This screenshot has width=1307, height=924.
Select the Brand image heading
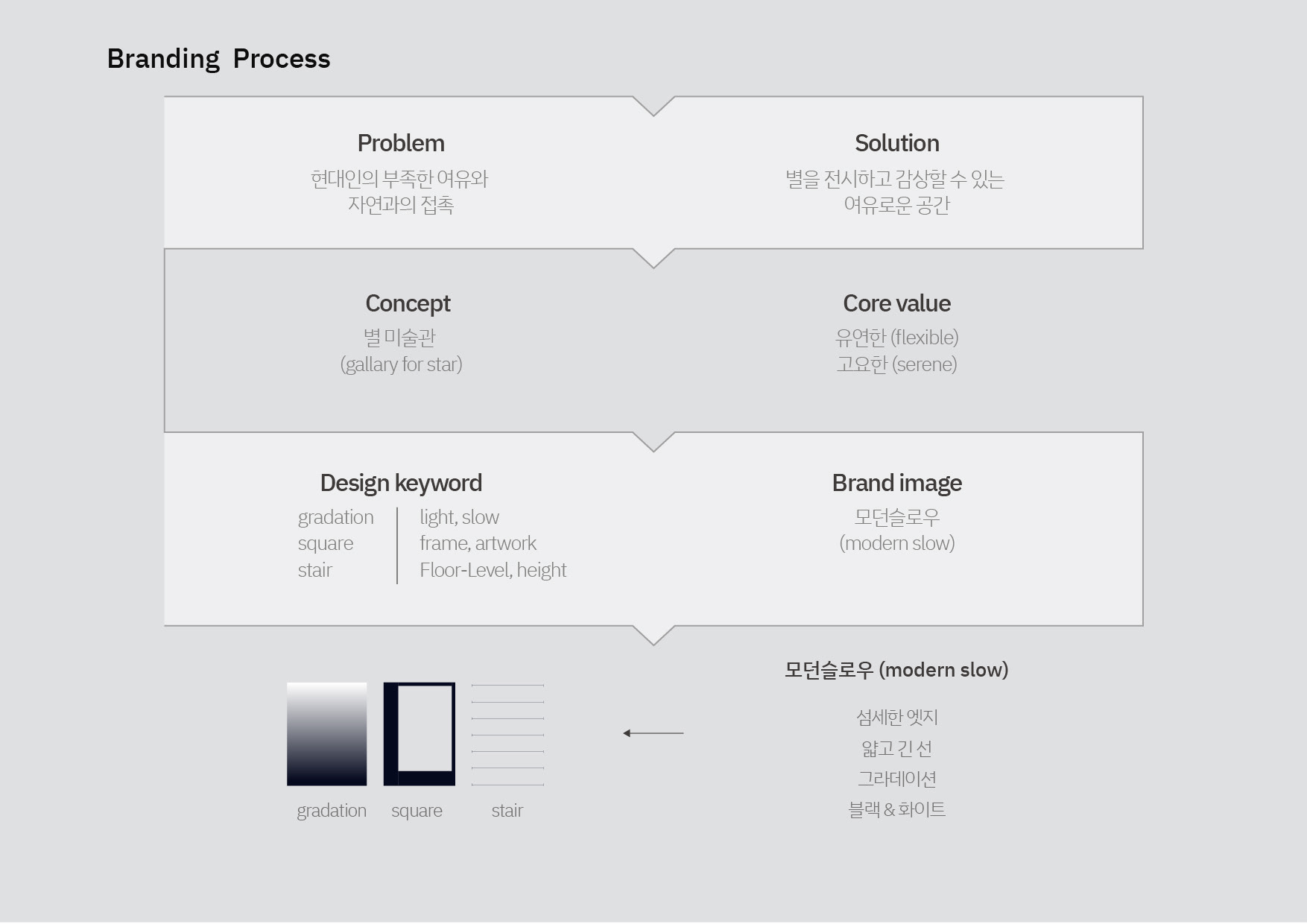pyautogui.click(x=896, y=483)
